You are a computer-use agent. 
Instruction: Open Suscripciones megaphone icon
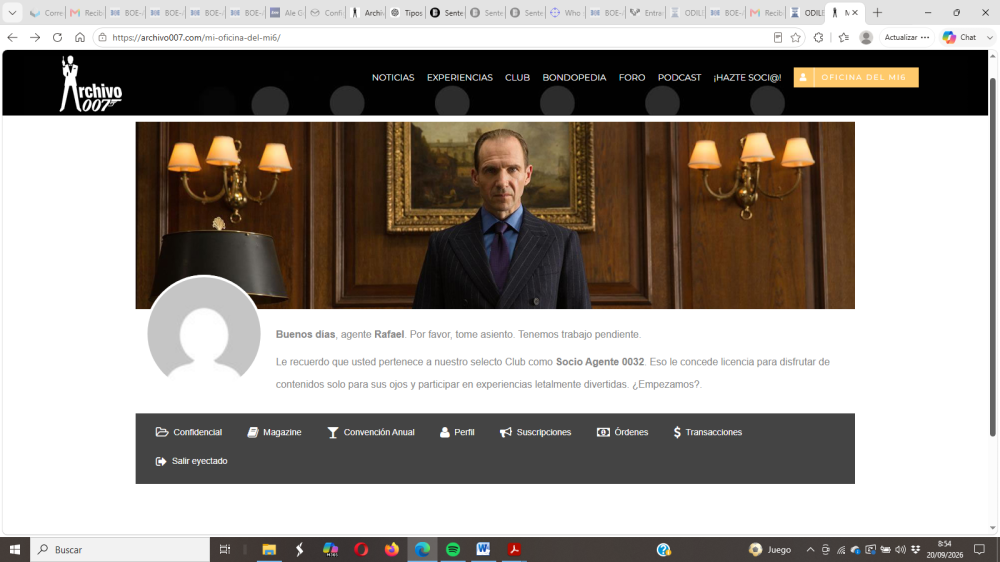click(x=506, y=432)
